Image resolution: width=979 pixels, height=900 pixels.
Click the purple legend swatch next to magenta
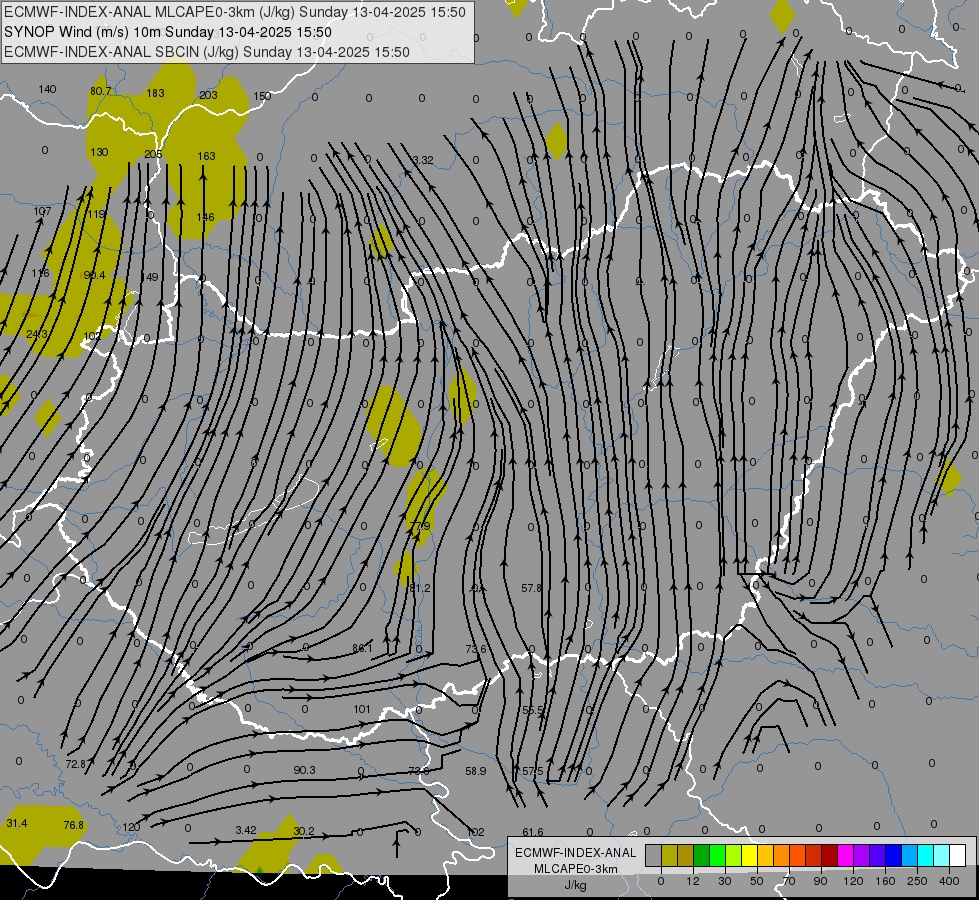[x=862, y=855]
